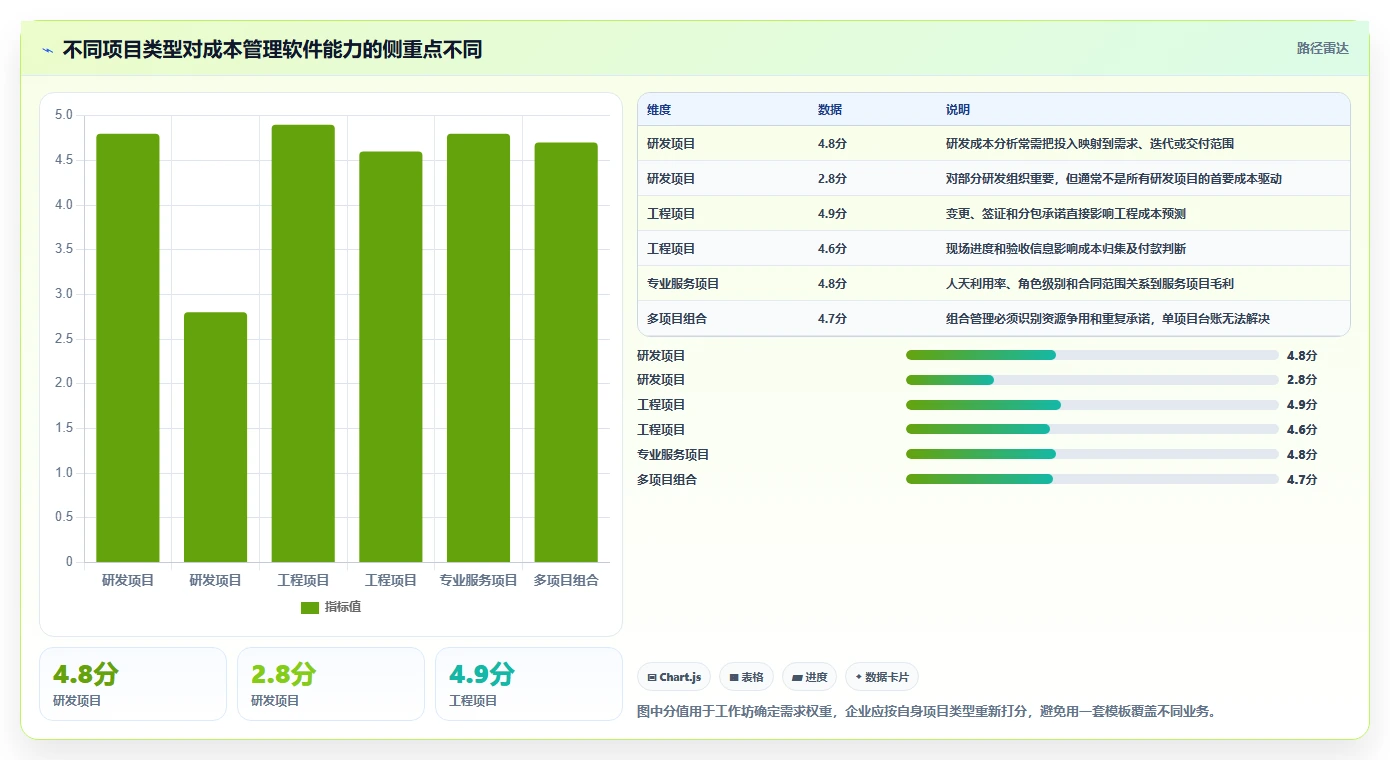The width and height of the screenshot is (1390, 760).
Task: Click the 维度 column header
Action: [x=659, y=110]
